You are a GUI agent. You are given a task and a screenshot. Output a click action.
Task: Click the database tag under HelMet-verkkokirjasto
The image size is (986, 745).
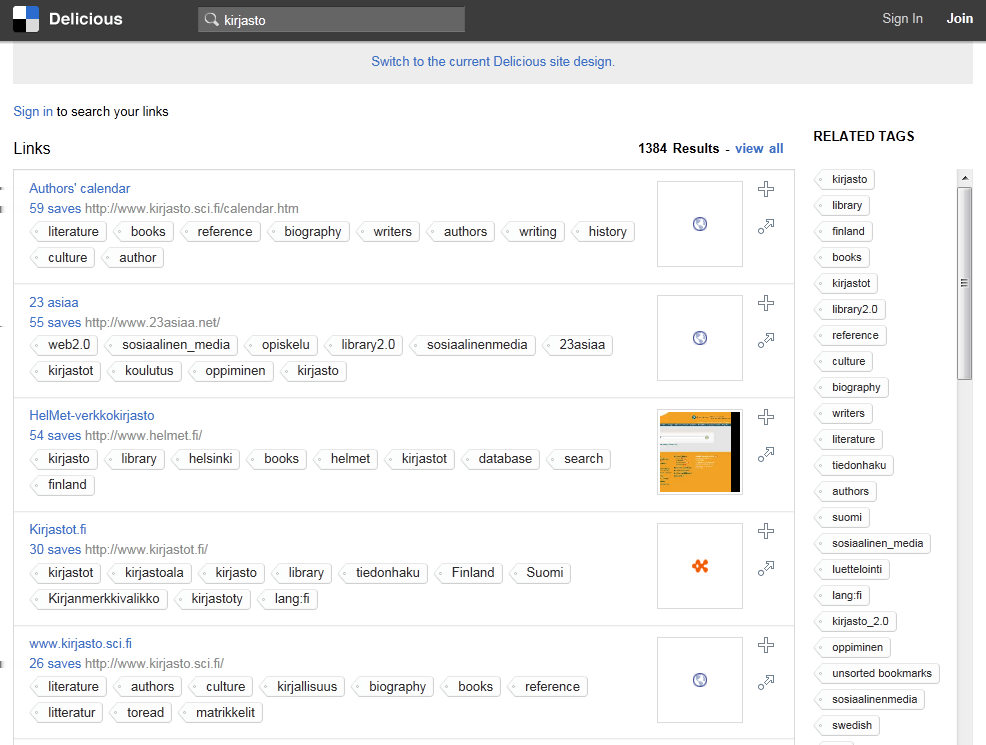tap(501, 459)
